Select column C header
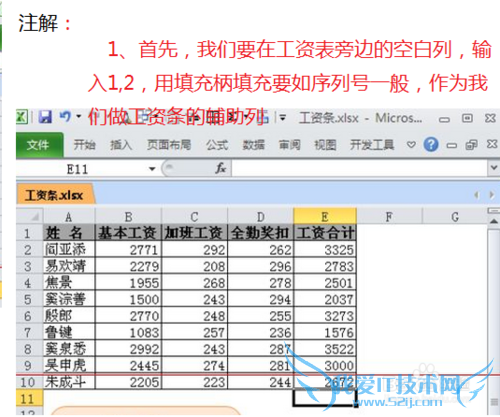 point(194,217)
